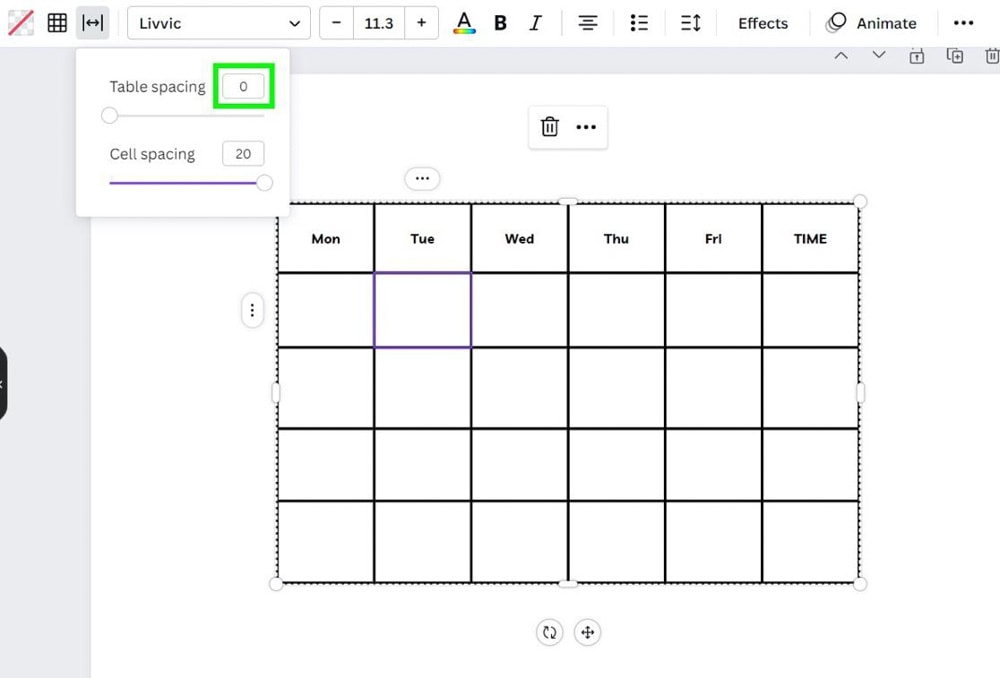Viewport: 1000px width, 678px height.
Task: Change the text alignment
Action: [588, 23]
